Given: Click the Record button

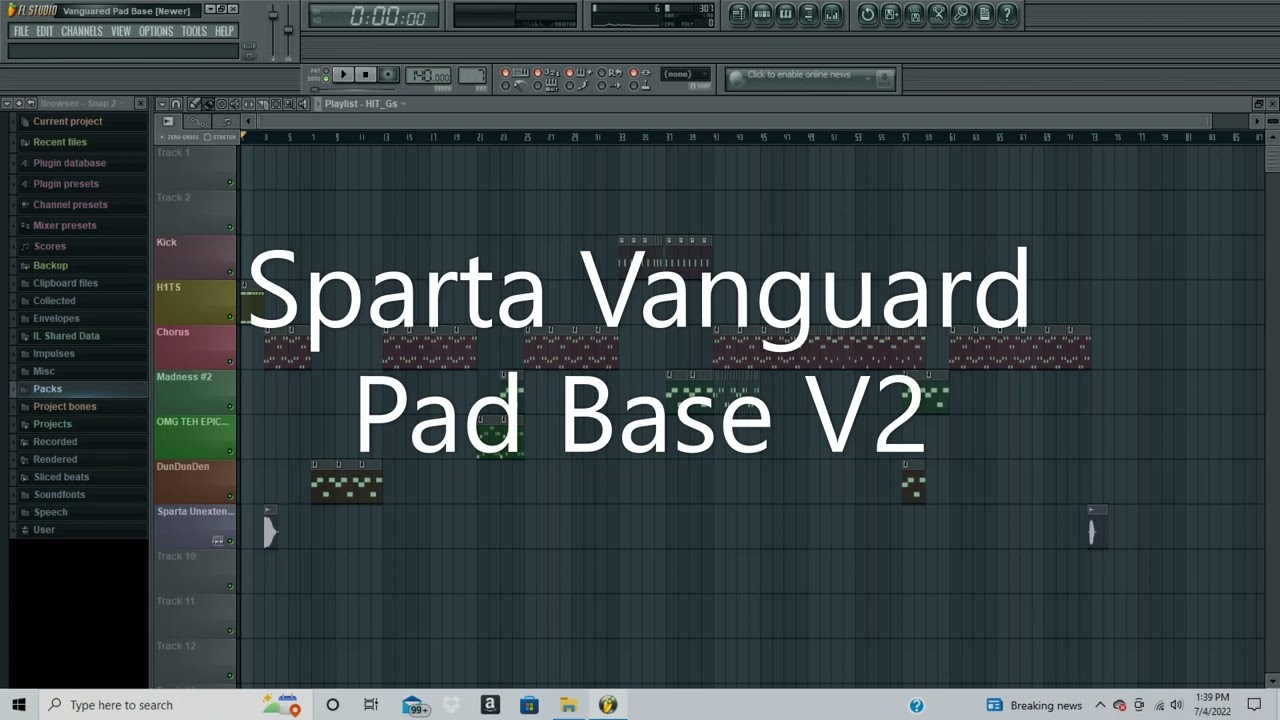Looking at the screenshot, I should click(x=388, y=74).
